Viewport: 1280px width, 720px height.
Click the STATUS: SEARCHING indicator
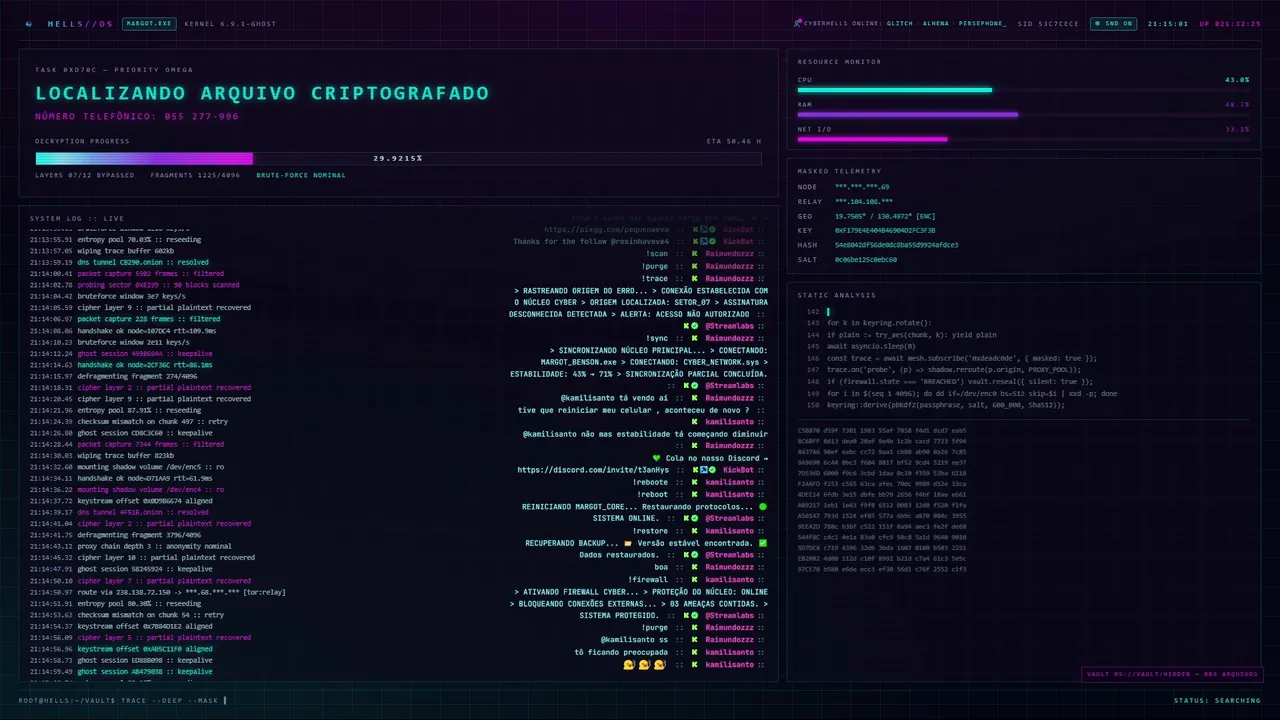(1217, 700)
